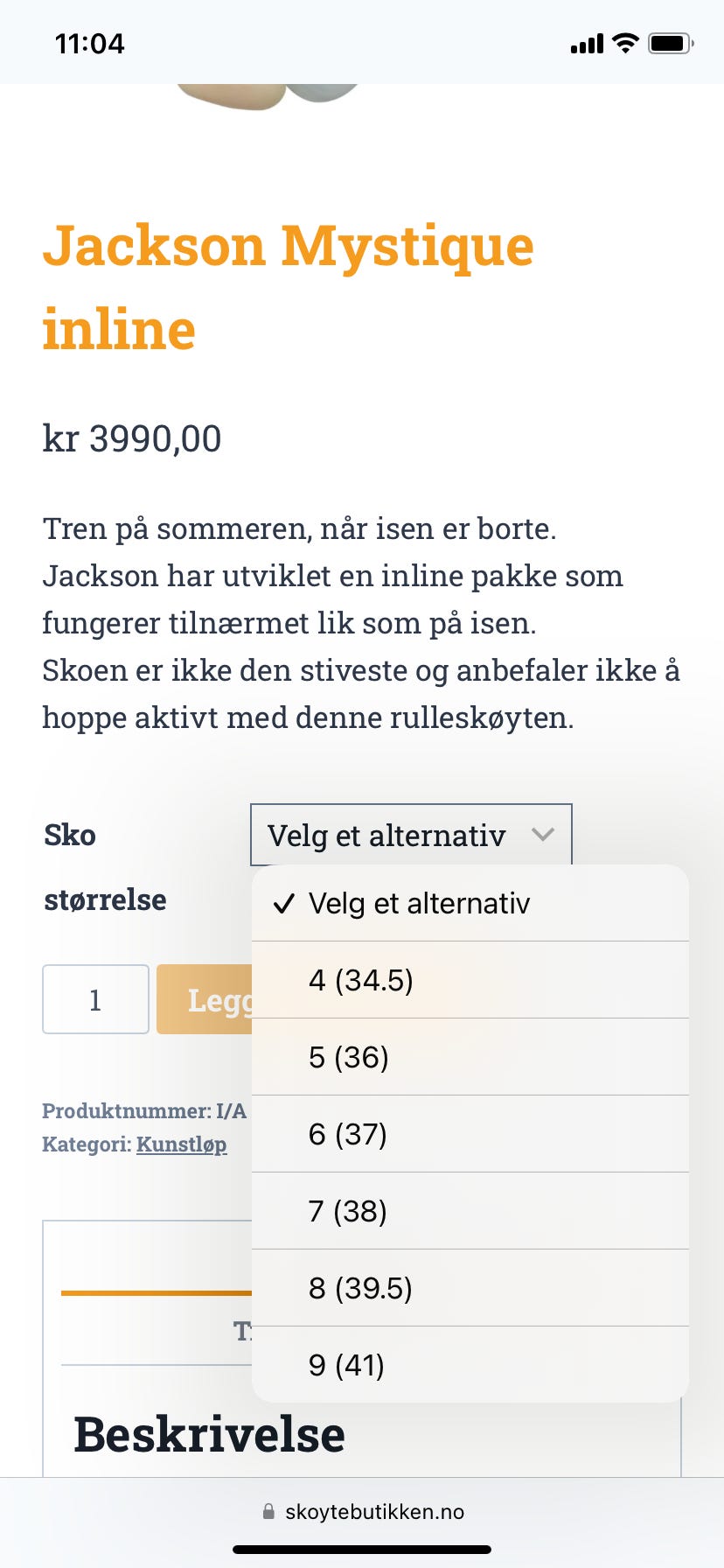Tap the cellular signal bars icon

click(587, 44)
